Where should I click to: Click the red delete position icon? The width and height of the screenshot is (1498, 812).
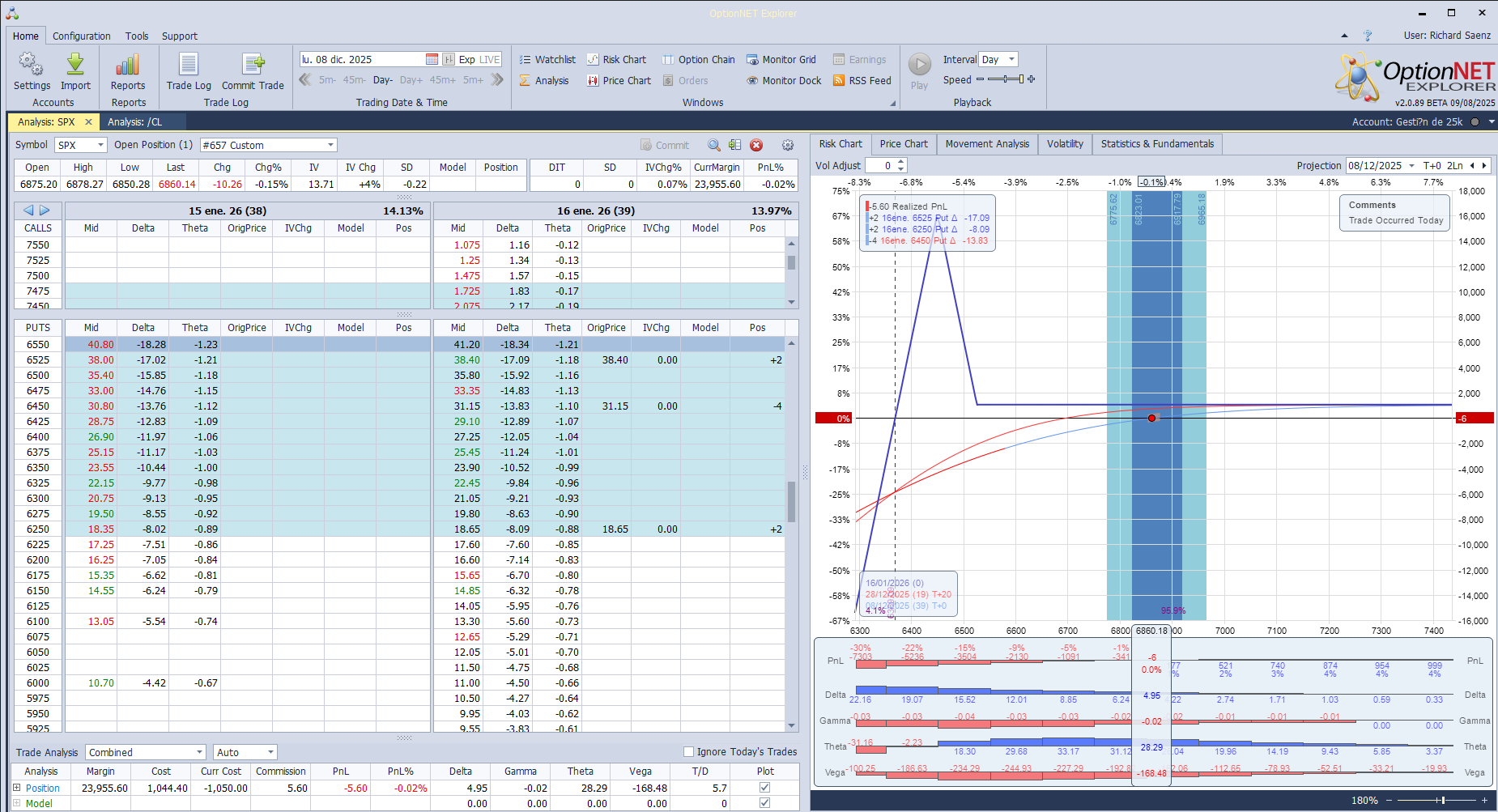pyautogui.click(x=756, y=145)
